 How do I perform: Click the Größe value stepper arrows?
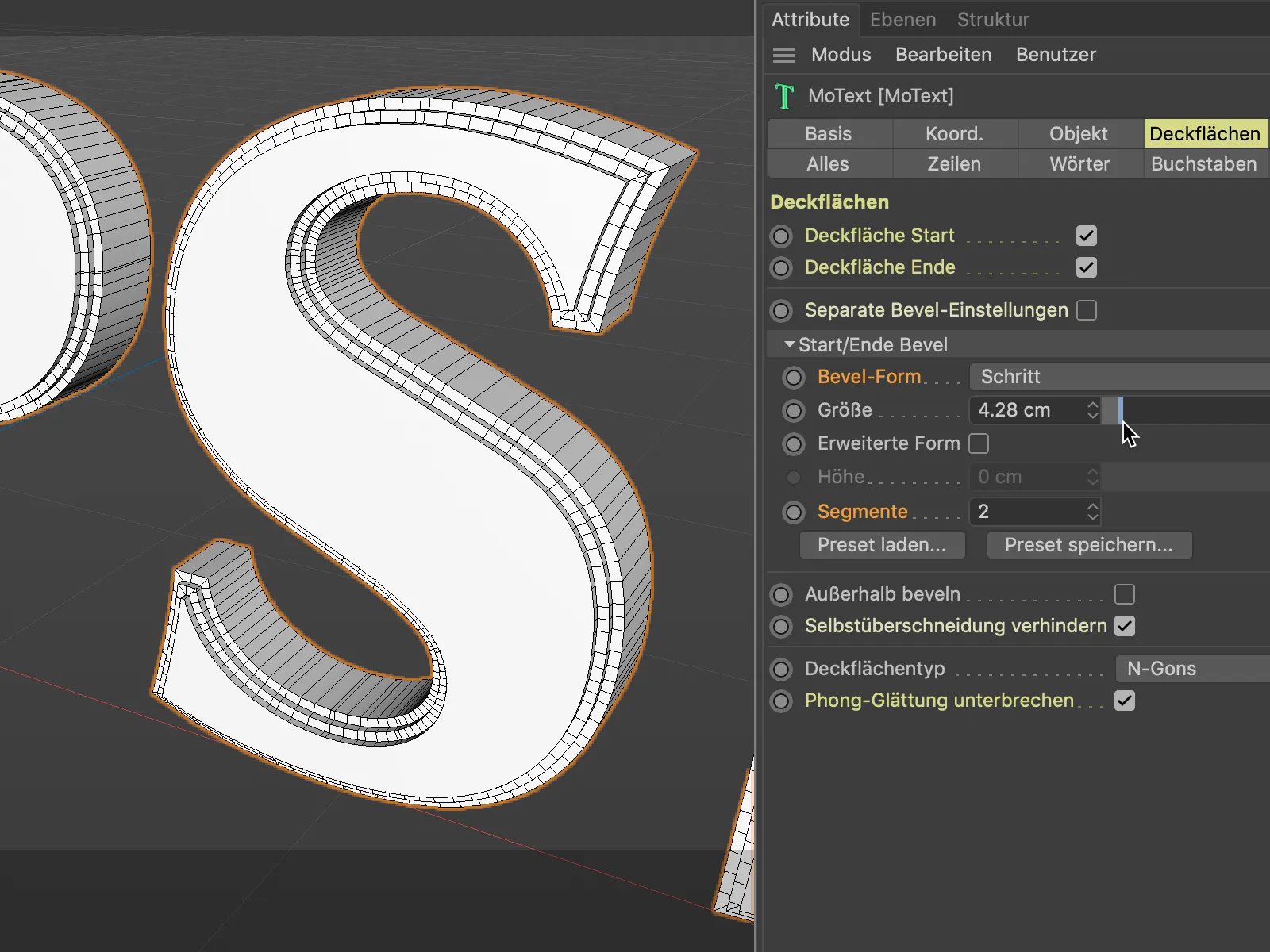1093,410
